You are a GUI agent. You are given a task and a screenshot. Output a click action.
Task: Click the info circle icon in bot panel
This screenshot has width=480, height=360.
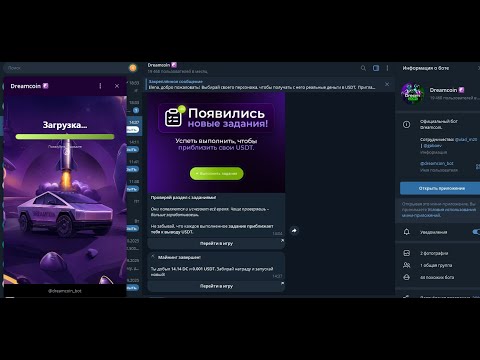[407, 124]
